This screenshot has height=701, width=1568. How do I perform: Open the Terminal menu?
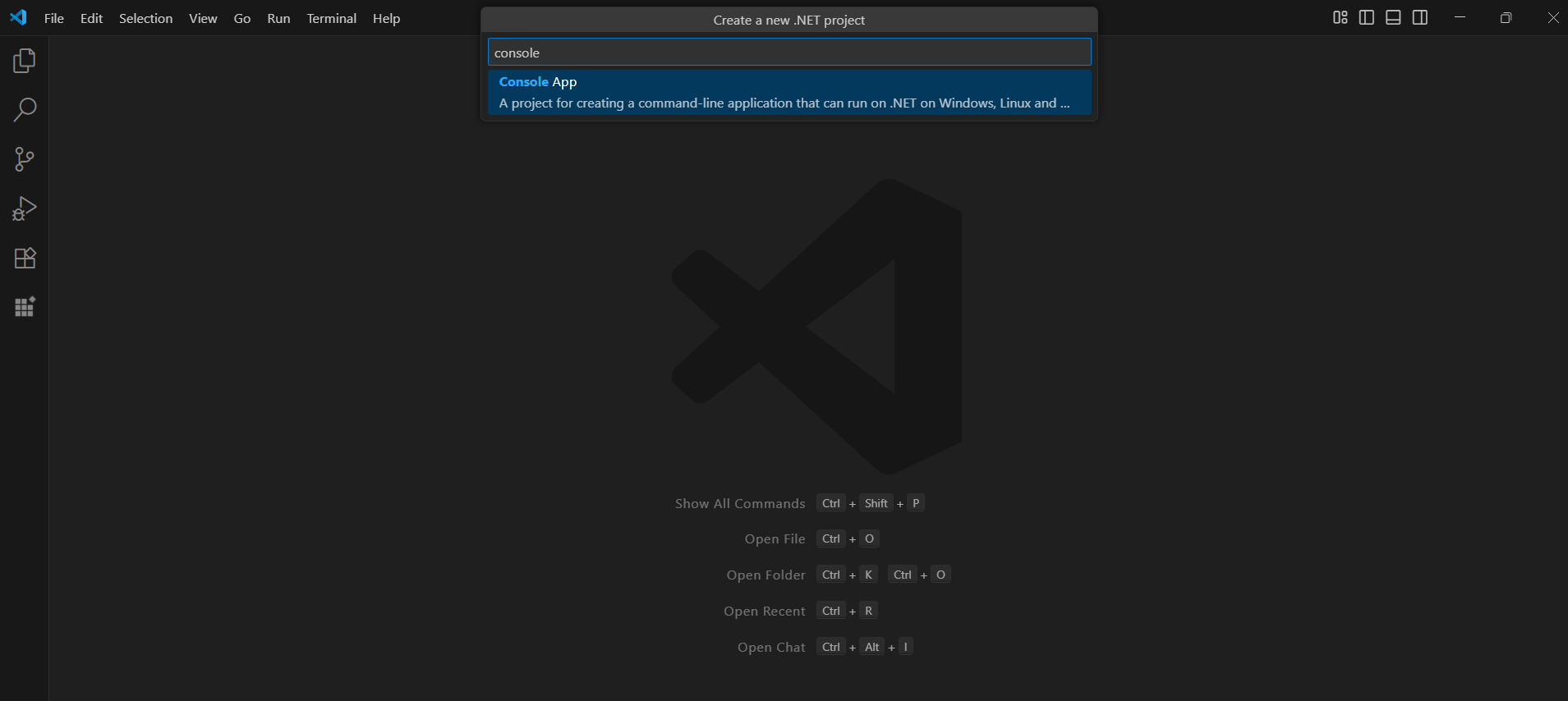(x=332, y=18)
